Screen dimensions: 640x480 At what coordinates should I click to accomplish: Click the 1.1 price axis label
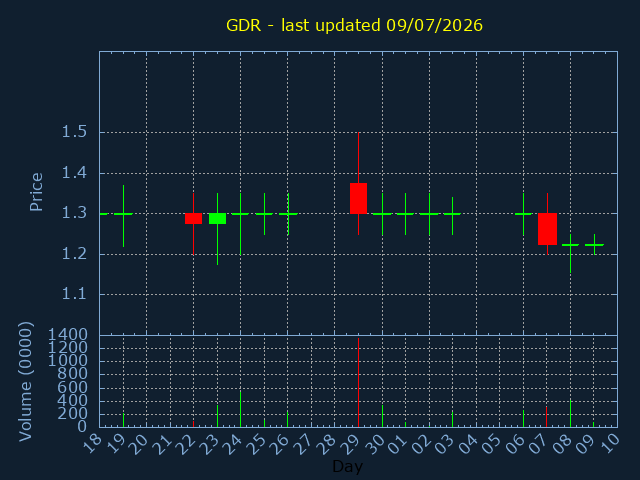(74, 294)
